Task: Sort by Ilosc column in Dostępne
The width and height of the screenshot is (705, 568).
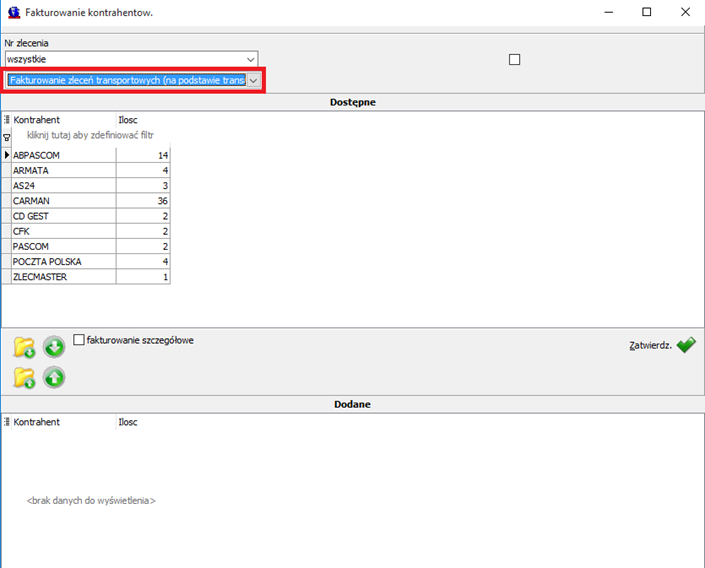Action: click(x=143, y=120)
